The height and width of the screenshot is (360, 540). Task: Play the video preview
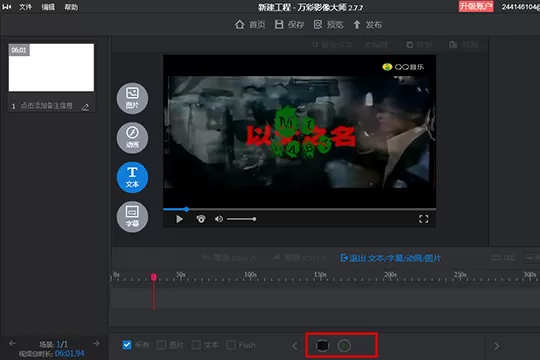(x=179, y=219)
